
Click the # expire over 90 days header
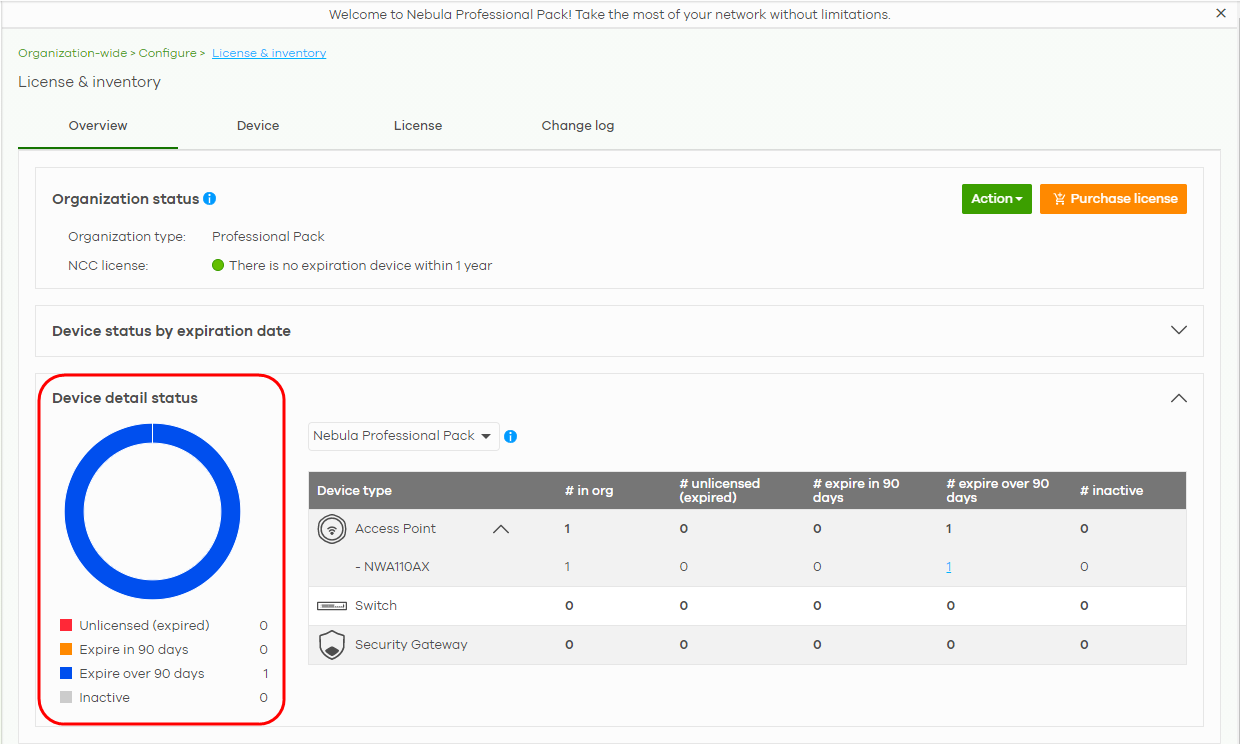click(997, 490)
